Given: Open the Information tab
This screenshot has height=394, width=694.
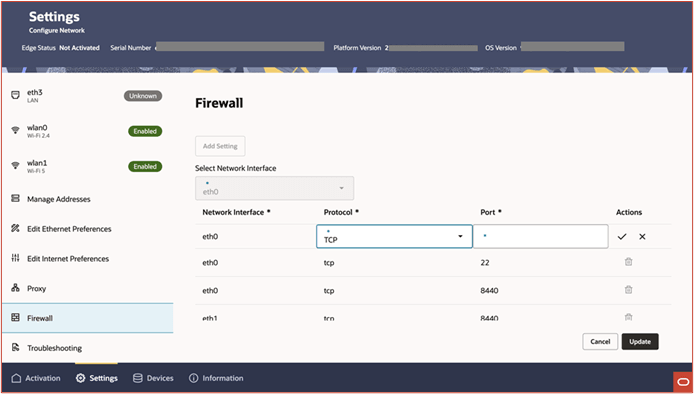Looking at the screenshot, I should (x=216, y=378).
